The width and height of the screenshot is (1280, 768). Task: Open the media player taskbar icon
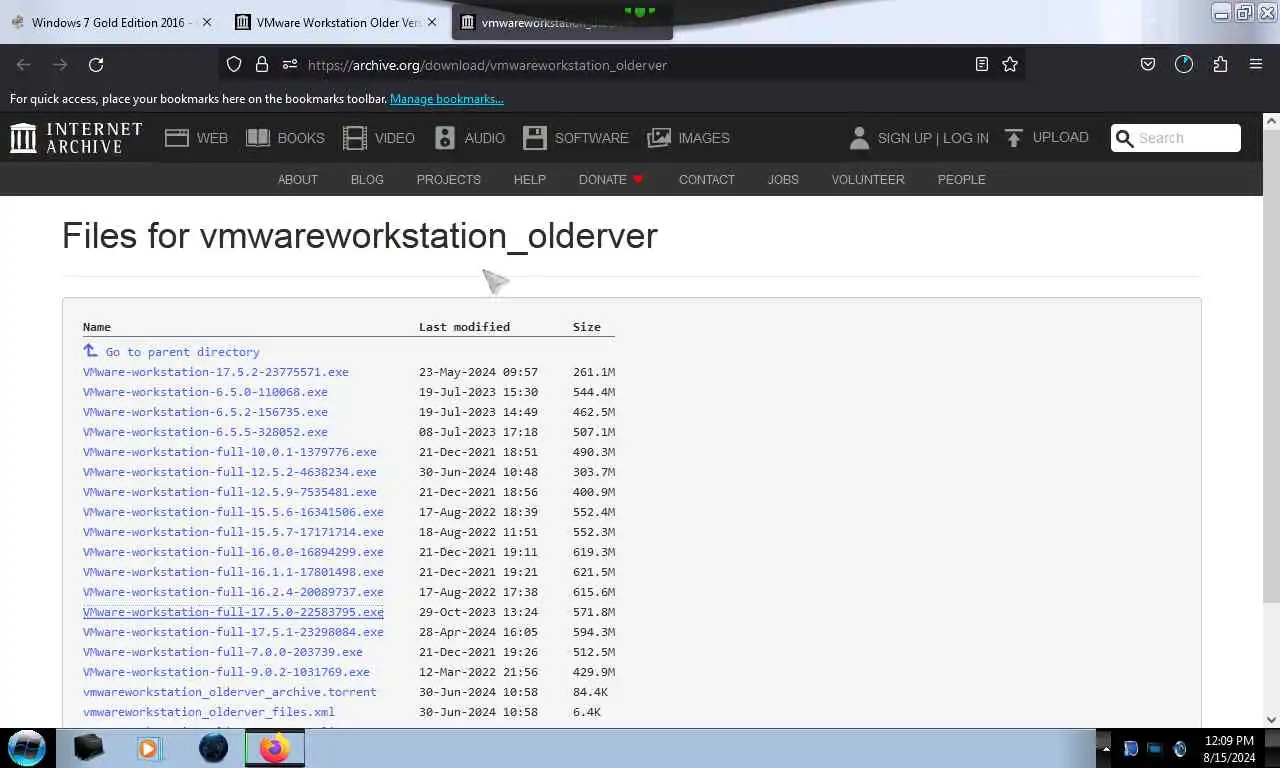click(x=148, y=748)
